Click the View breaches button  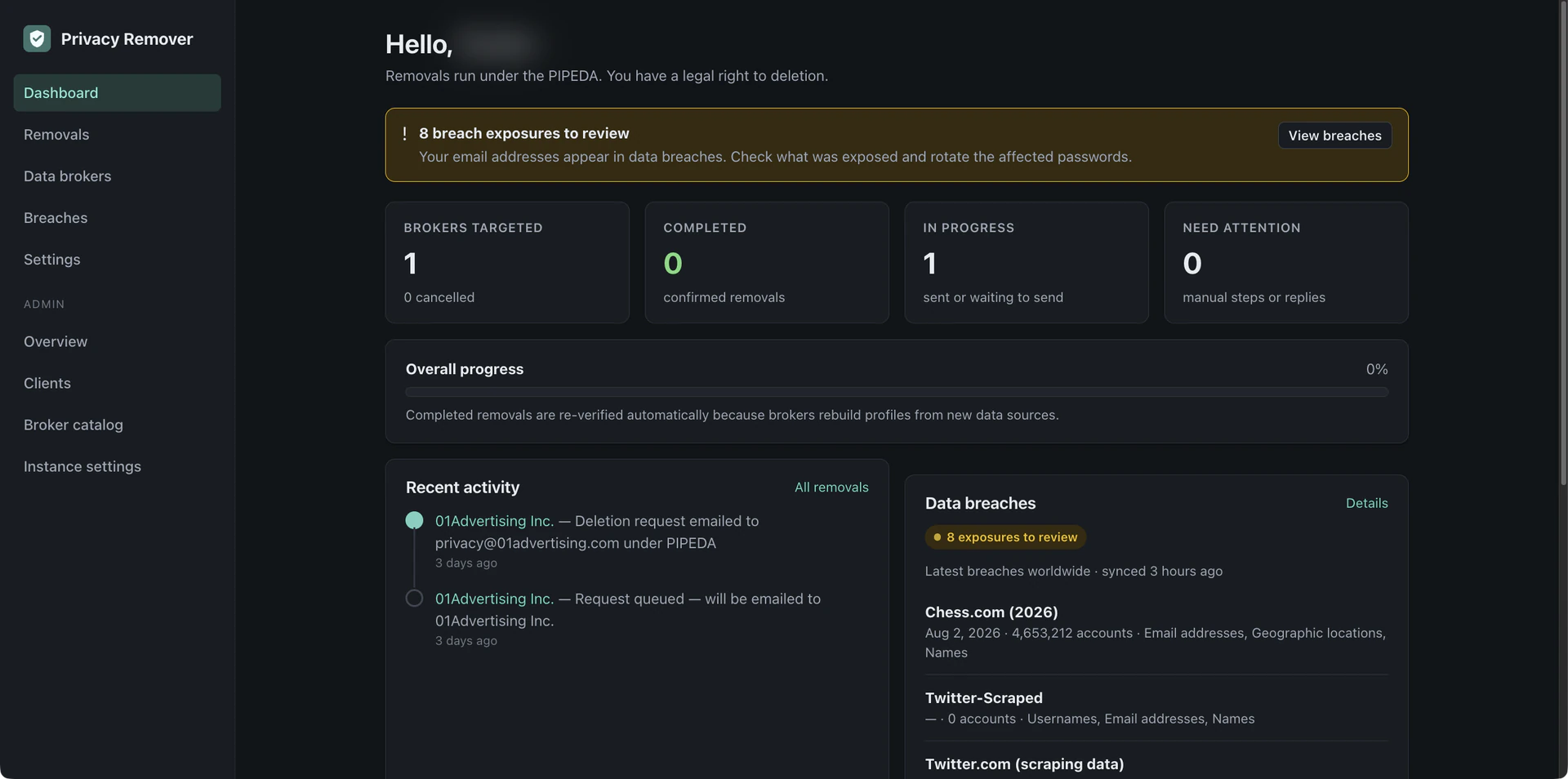click(1334, 136)
